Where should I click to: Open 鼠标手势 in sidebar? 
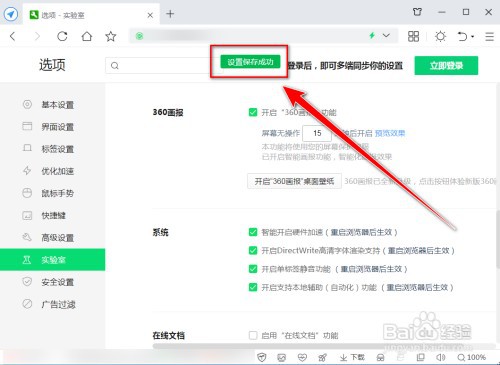(x=52, y=193)
